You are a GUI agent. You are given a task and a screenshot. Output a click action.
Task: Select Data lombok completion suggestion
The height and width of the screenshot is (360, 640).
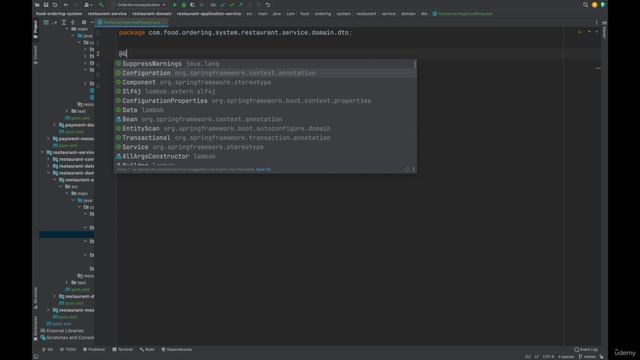tap(264, 110)
